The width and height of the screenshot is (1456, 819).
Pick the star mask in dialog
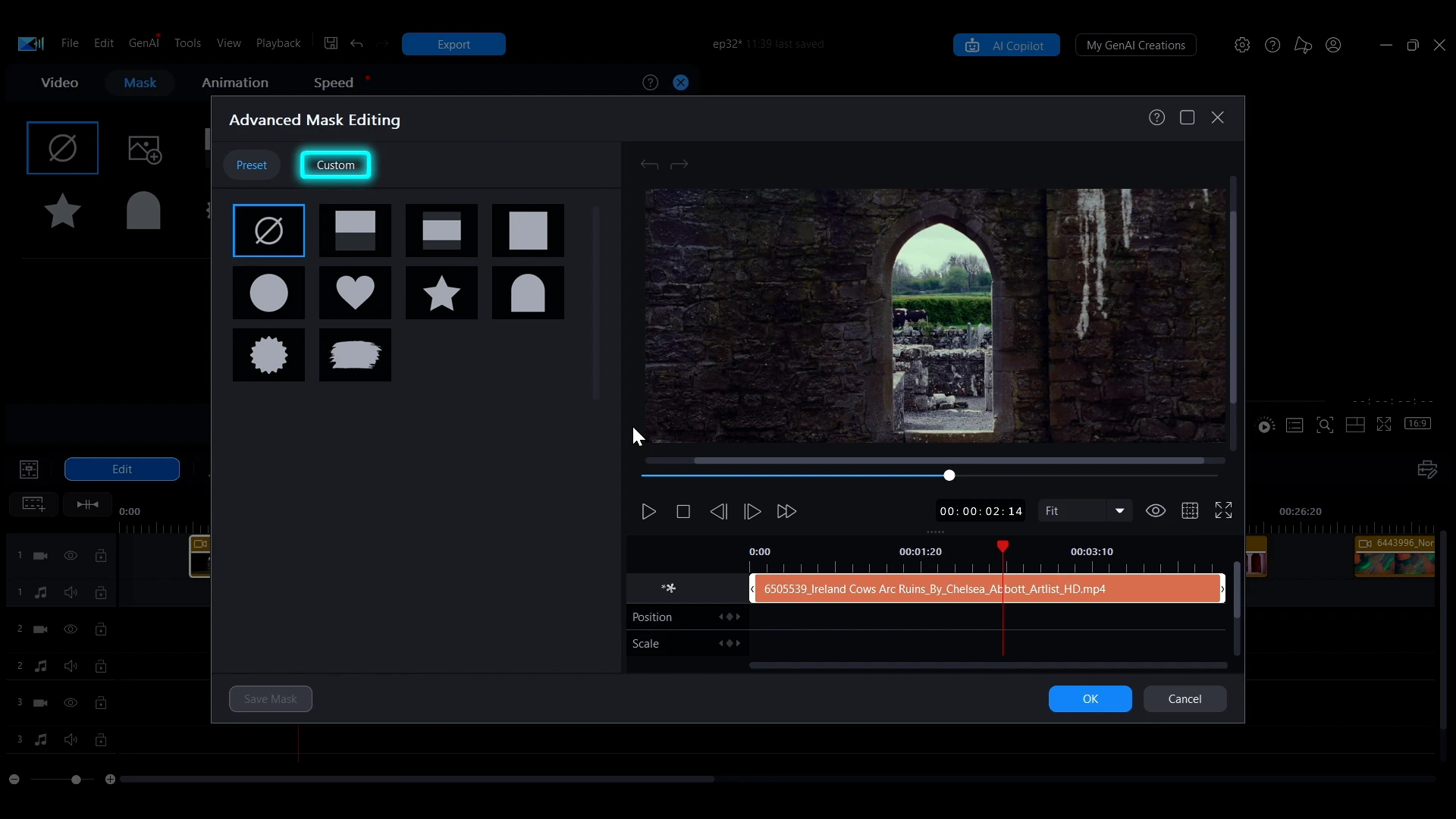pos(441,293)
